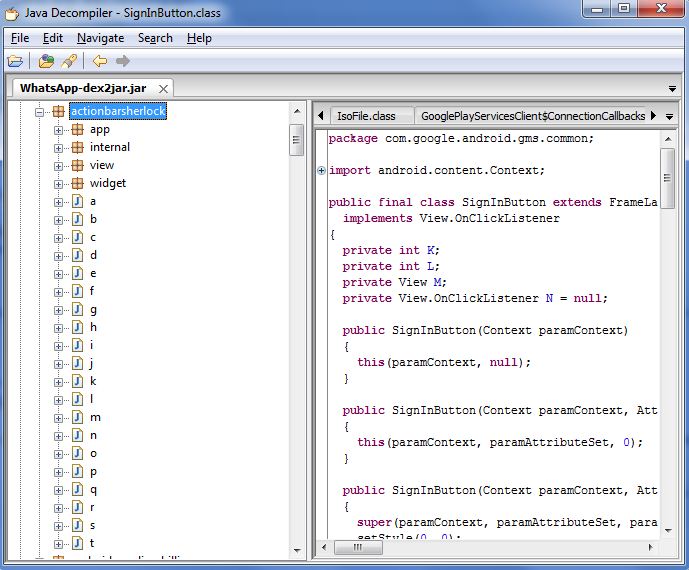Click the Search toolbar icon

point(69,61)
